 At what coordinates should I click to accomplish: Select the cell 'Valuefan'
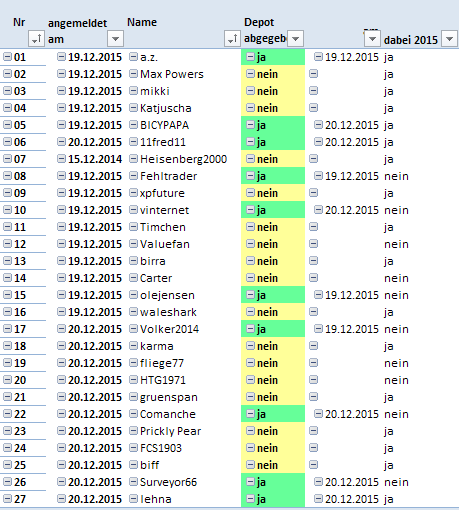click(x=165, y=244)
